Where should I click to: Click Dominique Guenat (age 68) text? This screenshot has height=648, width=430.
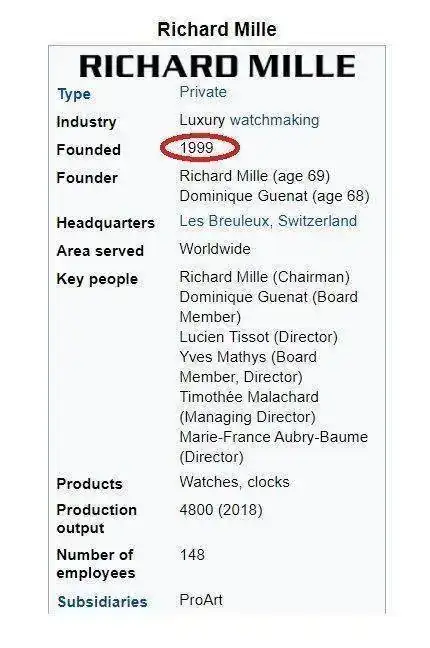(x=274, y=196)
